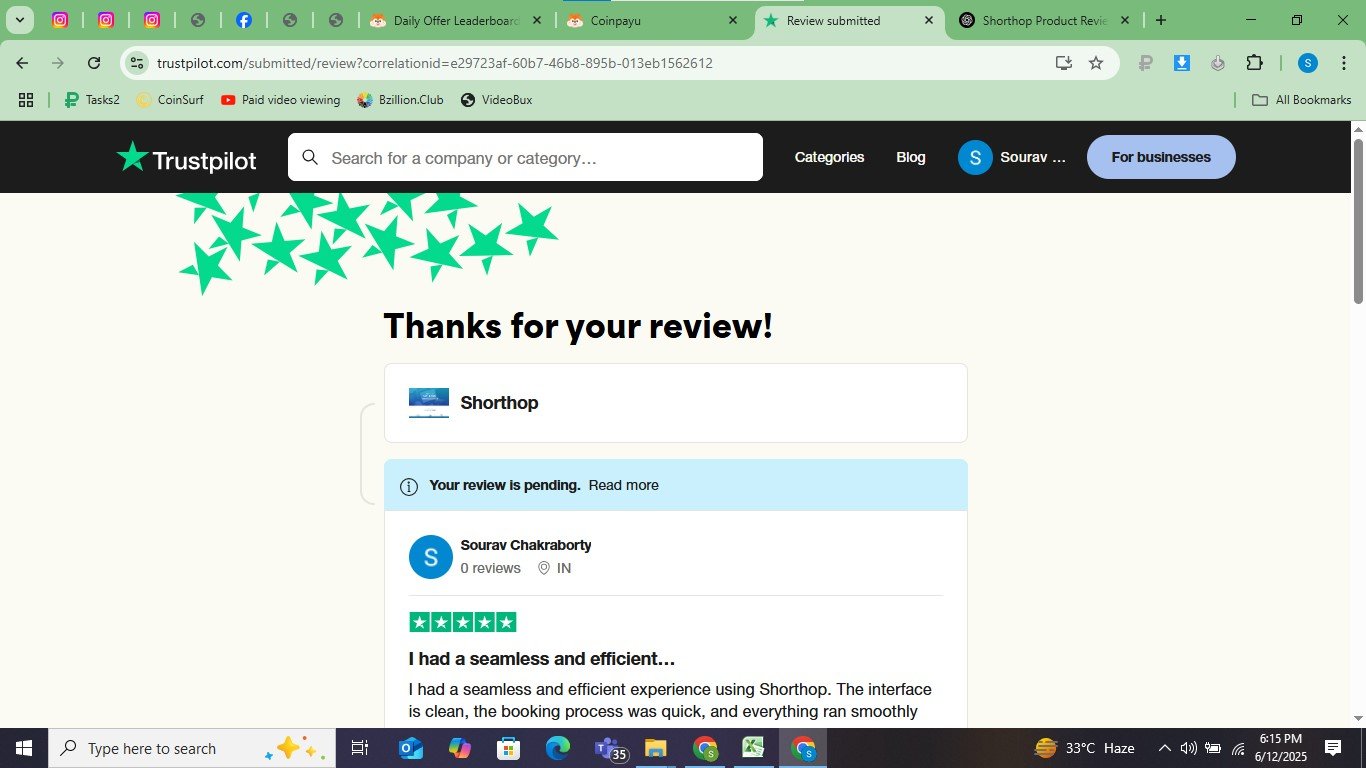Open the tab search dropdown arrow
This screenshot has width=1366, height=768.
point(19,20)
